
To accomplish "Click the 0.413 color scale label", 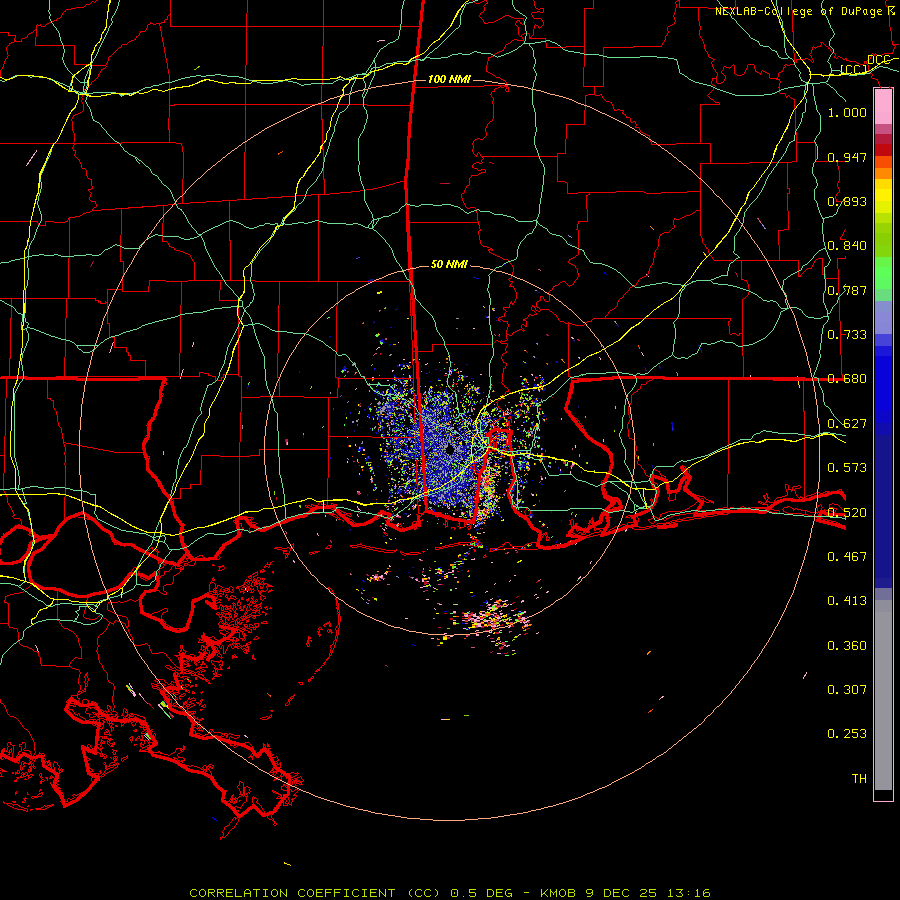I will 847,601.
